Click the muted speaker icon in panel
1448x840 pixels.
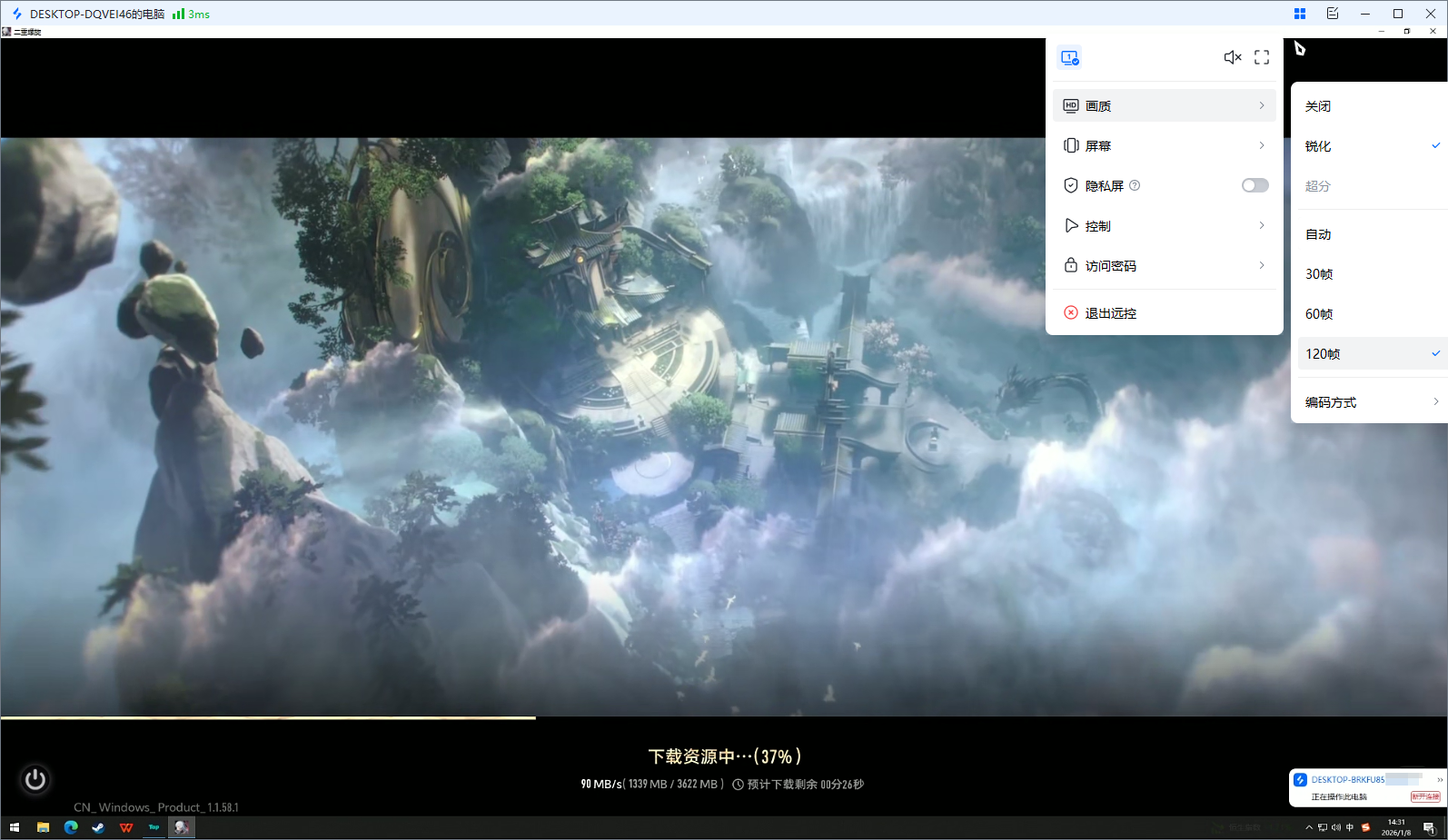pos(1232,57)
